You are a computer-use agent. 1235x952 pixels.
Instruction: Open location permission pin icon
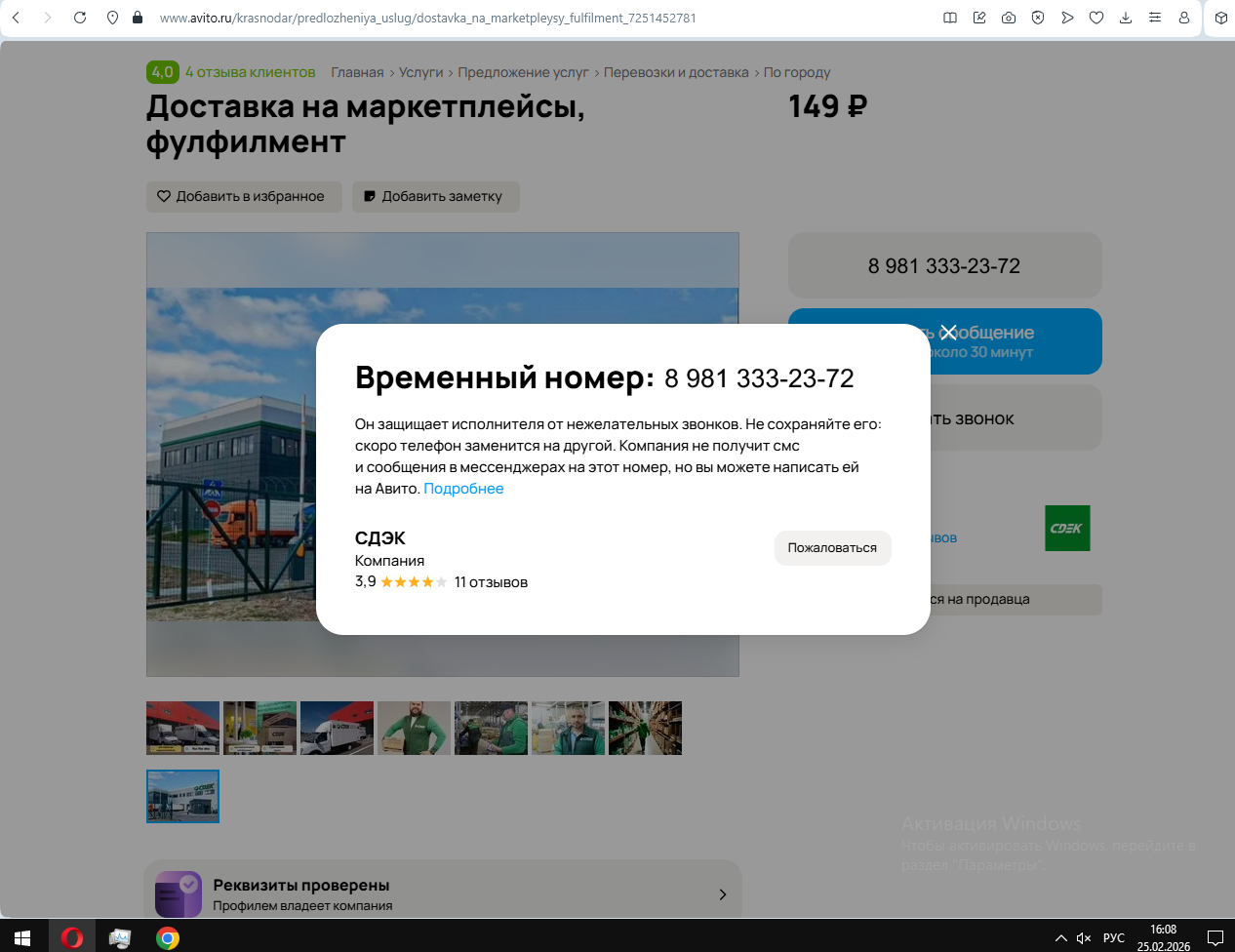pyautogui.click(x=112, y=18)
